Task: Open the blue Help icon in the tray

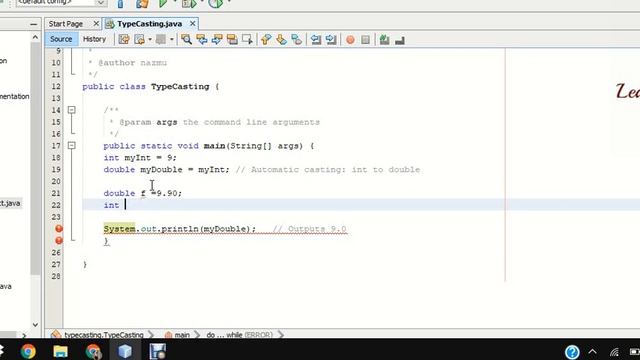Action: [572, 351]
